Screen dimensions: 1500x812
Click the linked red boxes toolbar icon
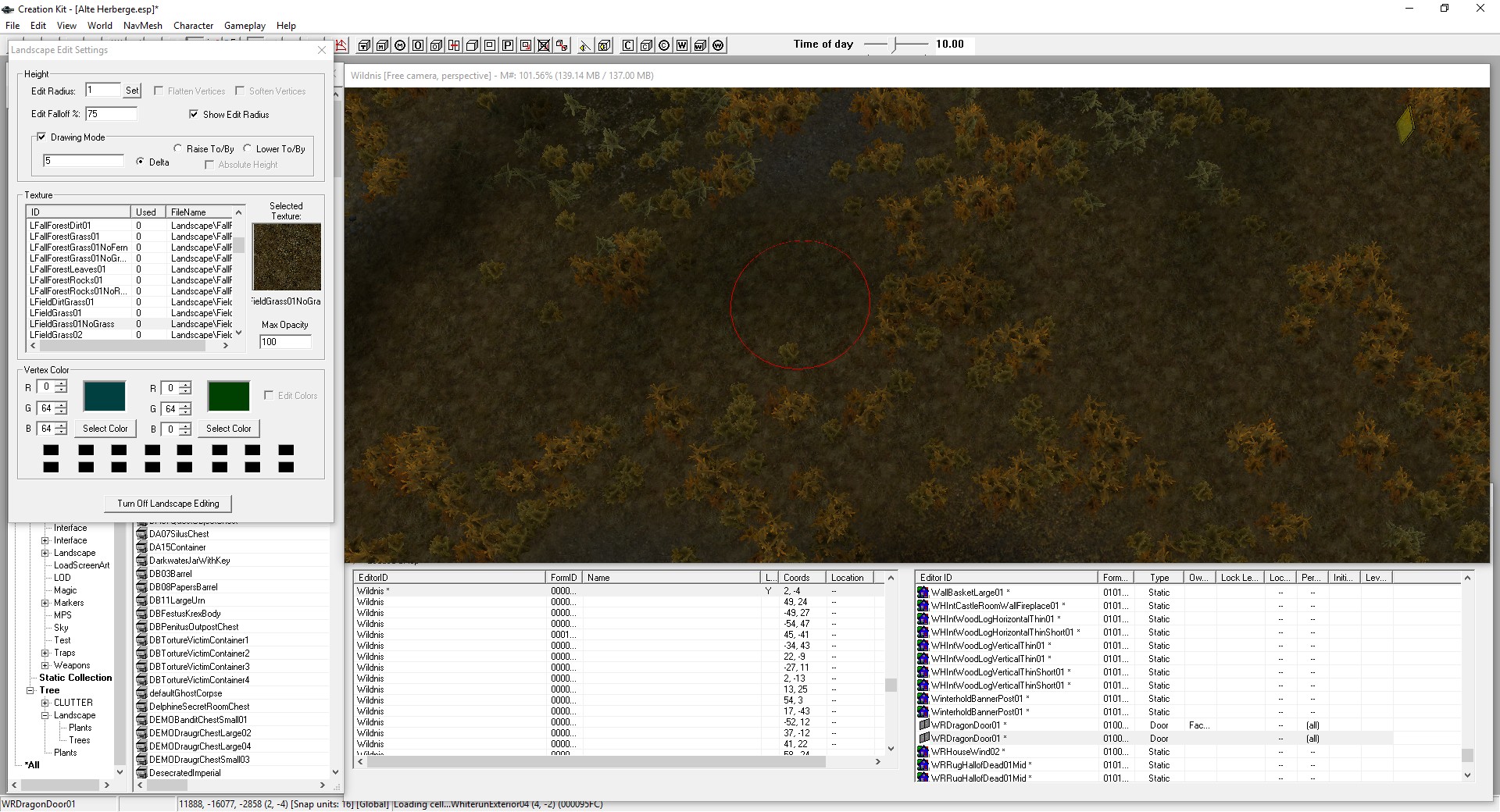(x=562, y=45)
